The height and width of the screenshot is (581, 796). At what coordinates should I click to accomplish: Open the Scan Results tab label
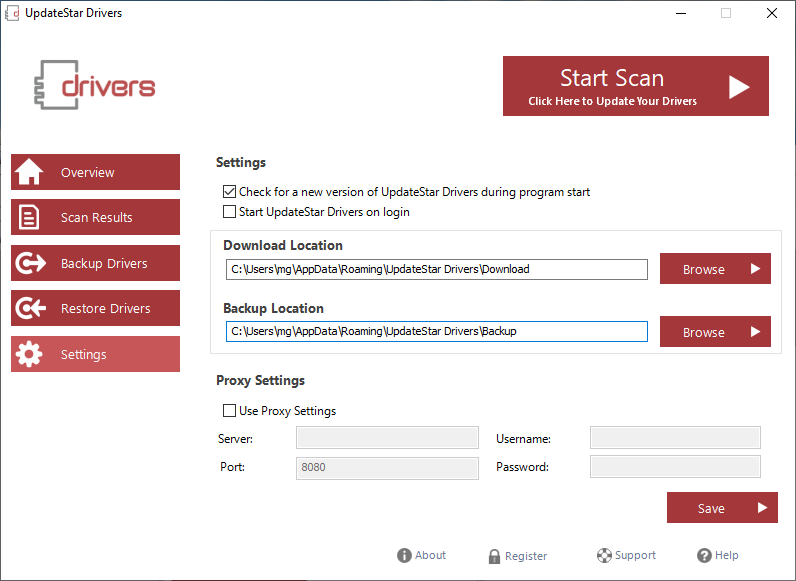(96, 218)
